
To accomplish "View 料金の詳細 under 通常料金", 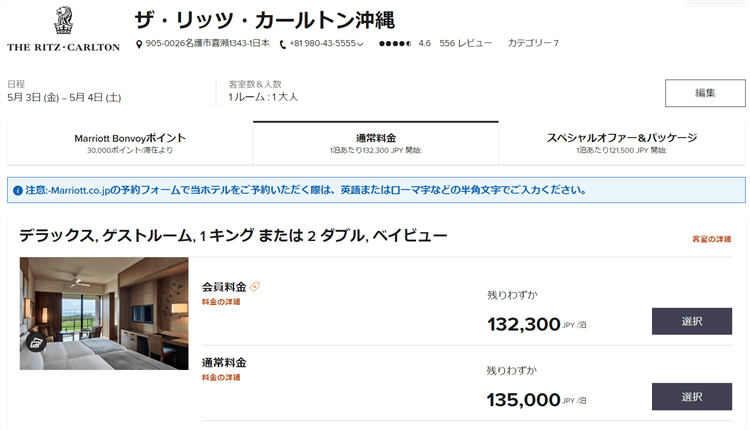I will click(221, 378).
